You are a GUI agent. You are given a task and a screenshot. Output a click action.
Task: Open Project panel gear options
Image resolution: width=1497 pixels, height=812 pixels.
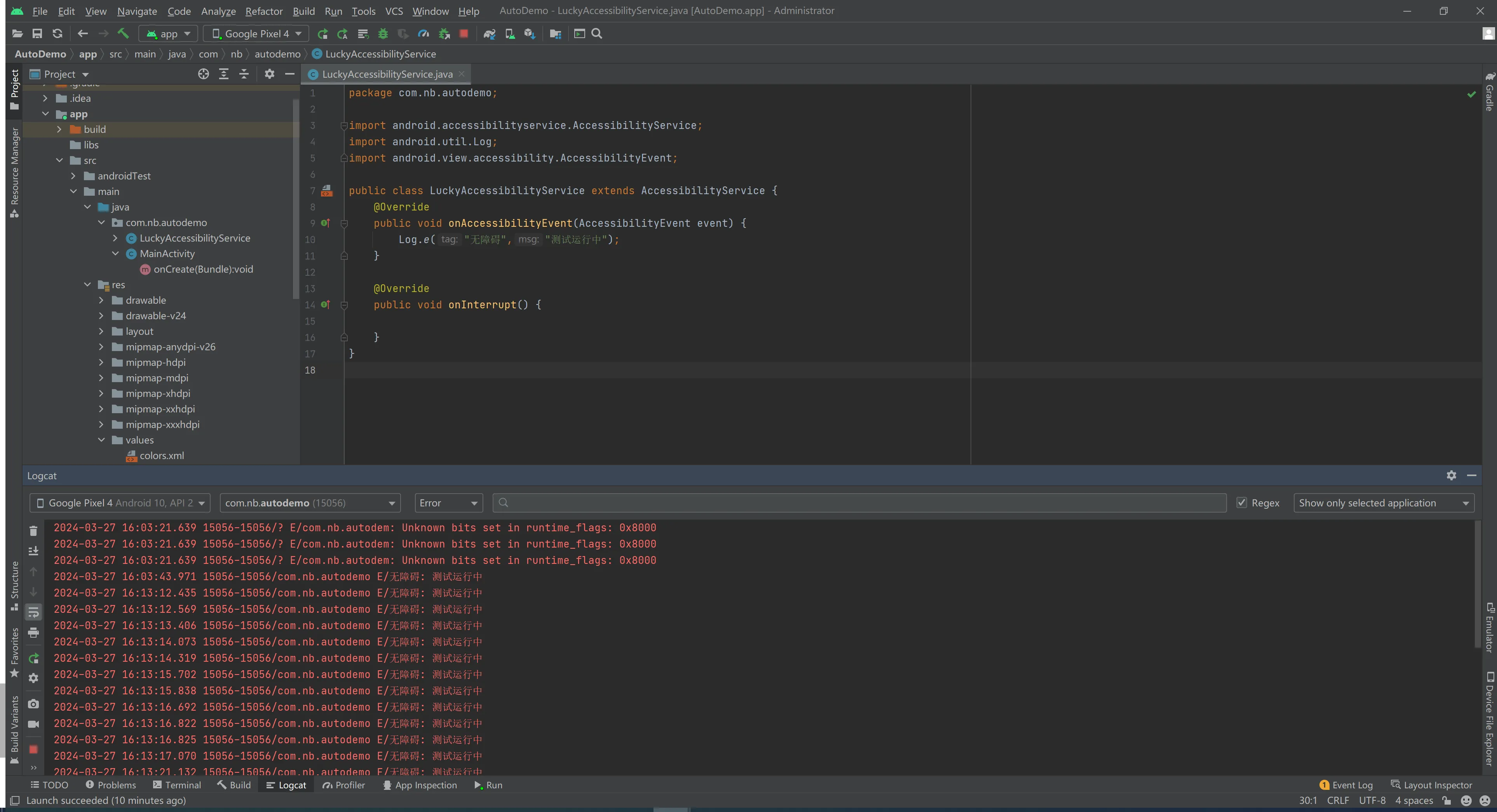pyautogui.click(x=270, y=74)
